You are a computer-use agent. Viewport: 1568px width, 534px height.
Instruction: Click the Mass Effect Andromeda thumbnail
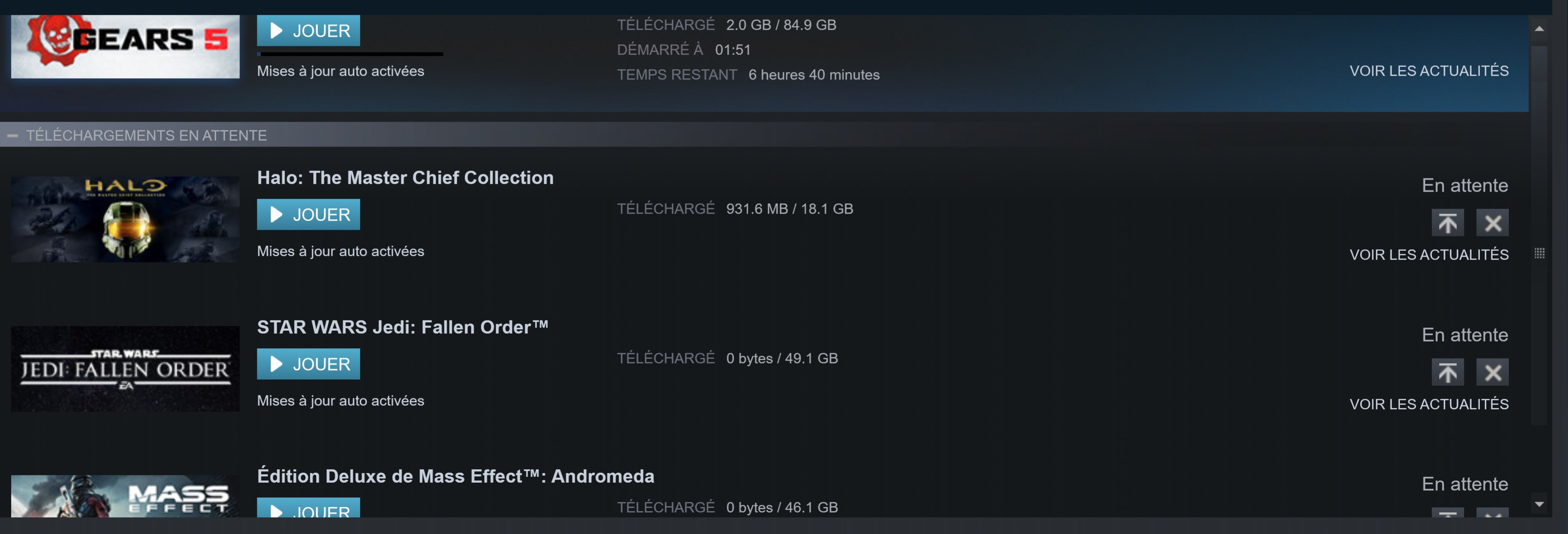(125, 496)
